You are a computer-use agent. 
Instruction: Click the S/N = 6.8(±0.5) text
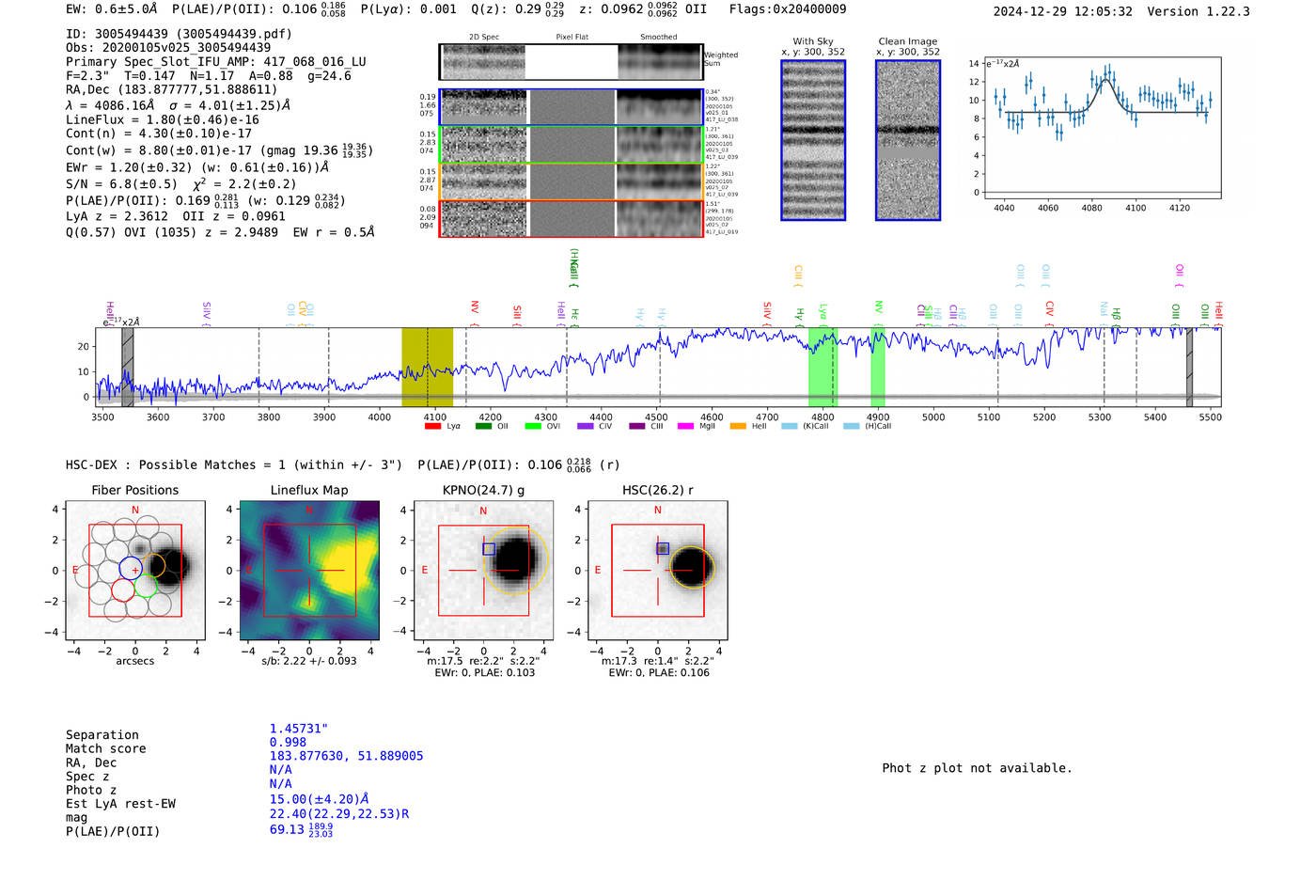pyautogui.click(x=121, y=184)
